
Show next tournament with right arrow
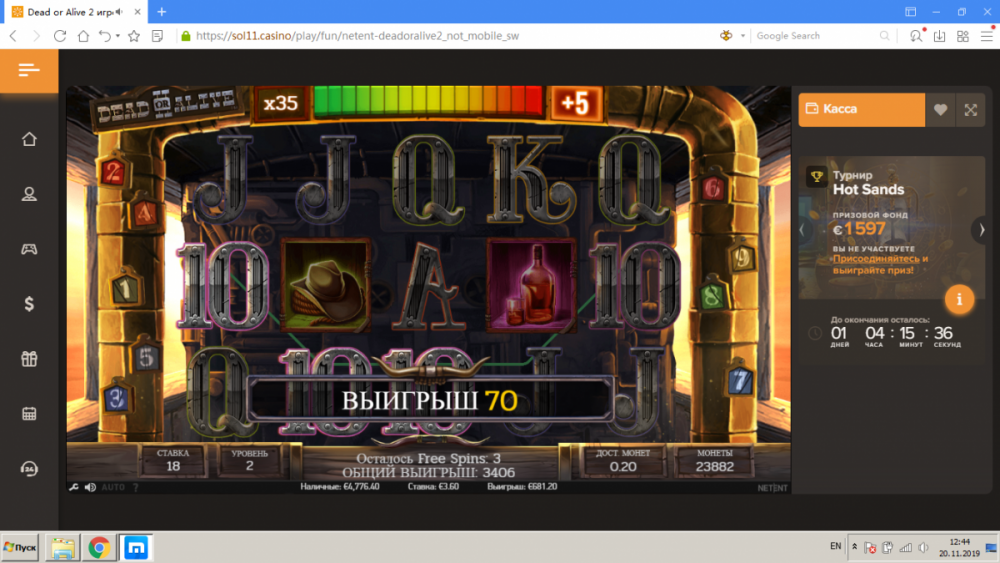981,230
